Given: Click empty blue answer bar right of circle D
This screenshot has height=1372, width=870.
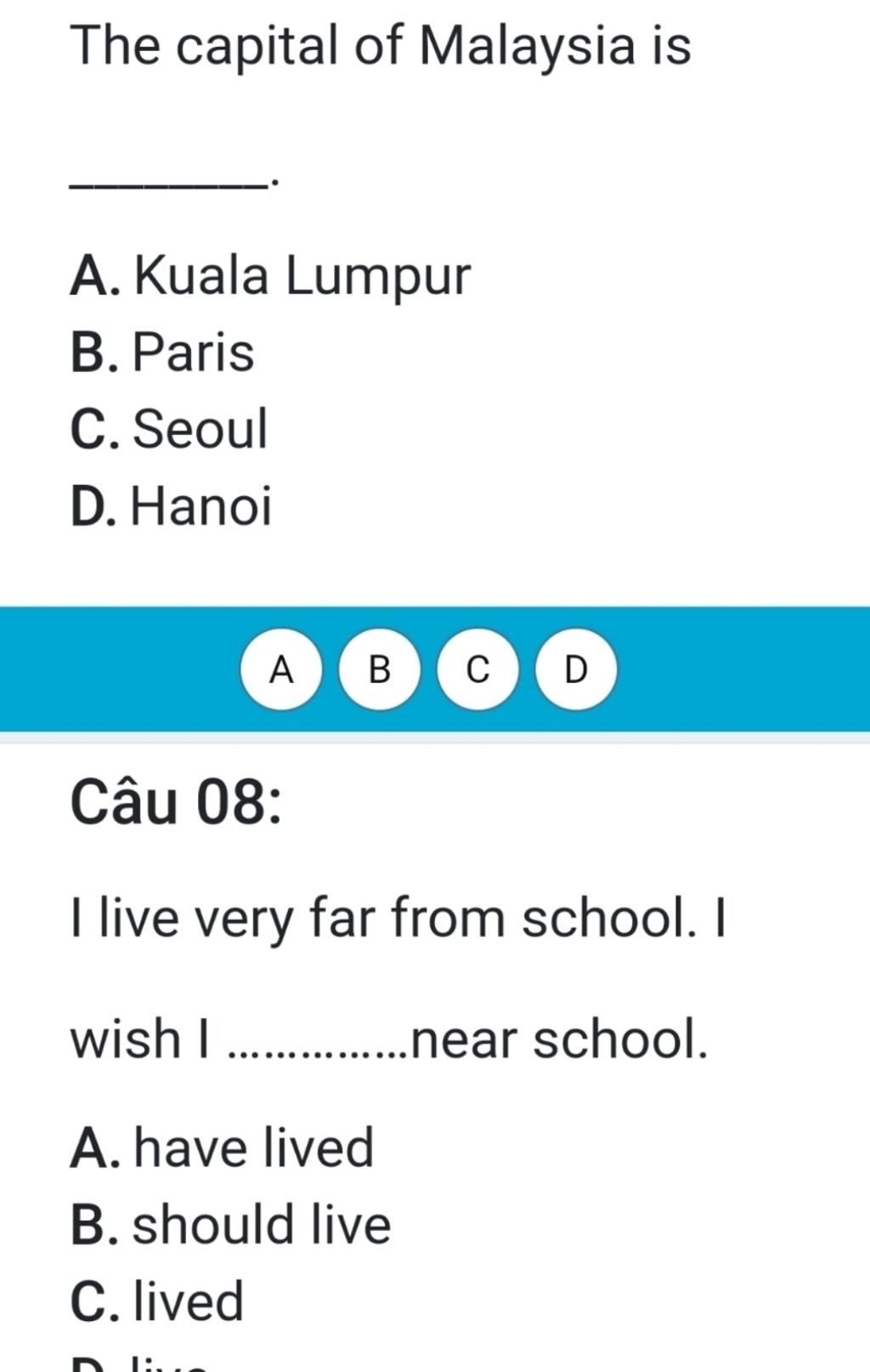Looking at the screenshot, I should (x=743, y=669).
